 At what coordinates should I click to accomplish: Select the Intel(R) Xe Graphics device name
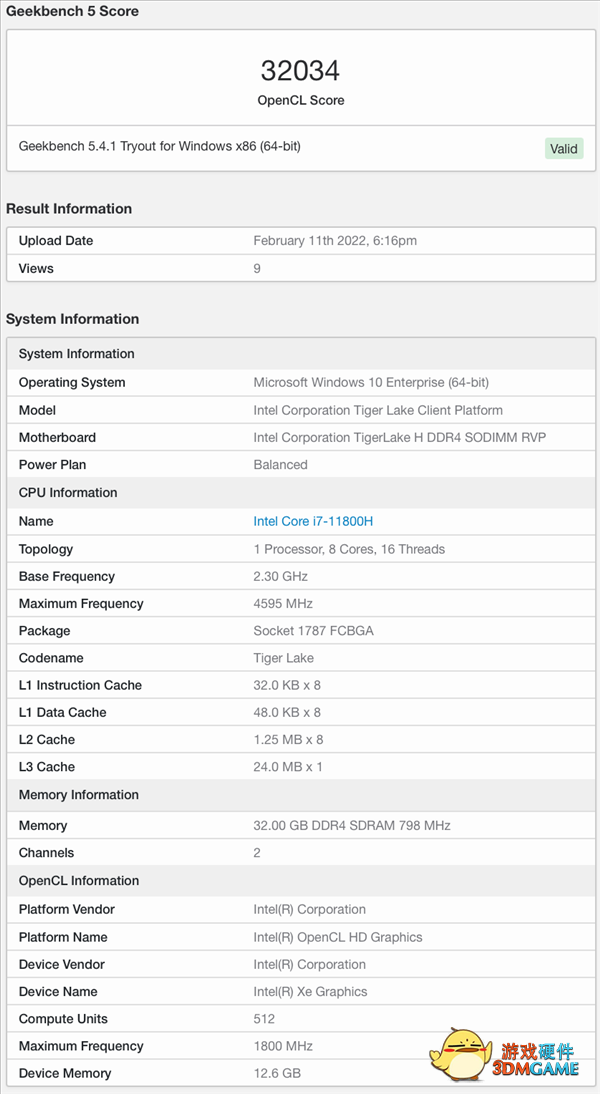(x=310, y=991)
